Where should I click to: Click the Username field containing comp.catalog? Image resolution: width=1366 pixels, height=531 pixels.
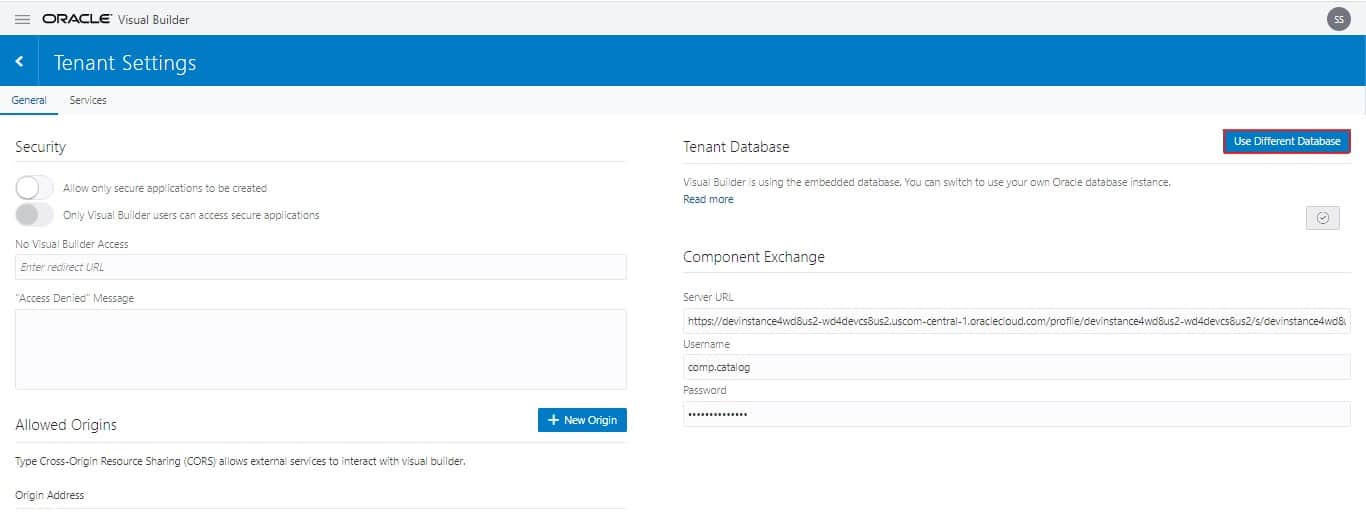click(1017, 367)
